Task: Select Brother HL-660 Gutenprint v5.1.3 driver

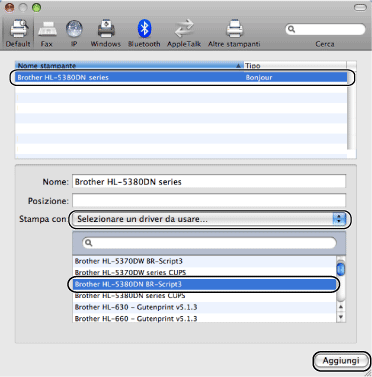Action: 204,318
